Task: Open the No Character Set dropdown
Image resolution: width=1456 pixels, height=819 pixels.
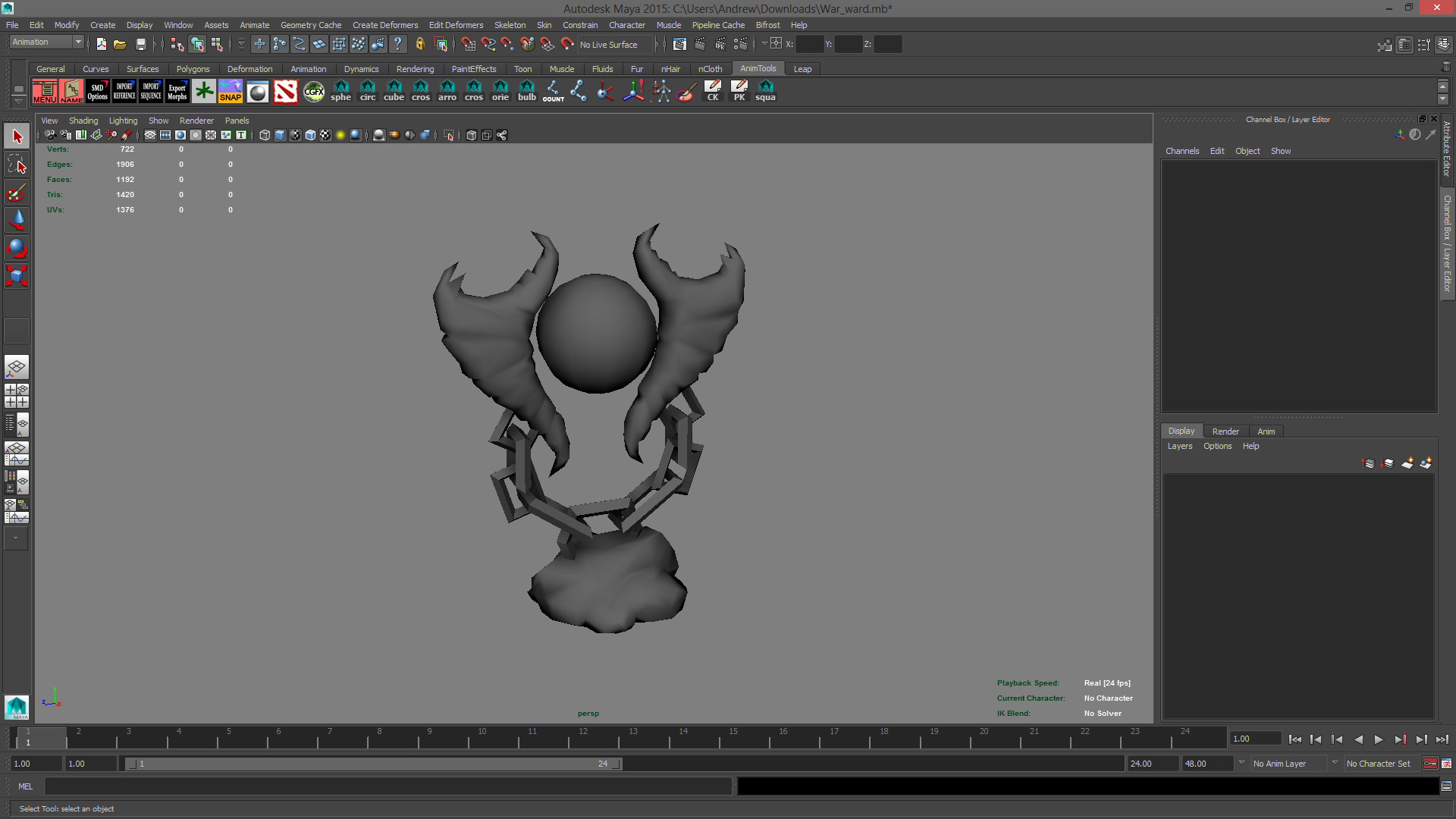Action: pos(1379,764)
